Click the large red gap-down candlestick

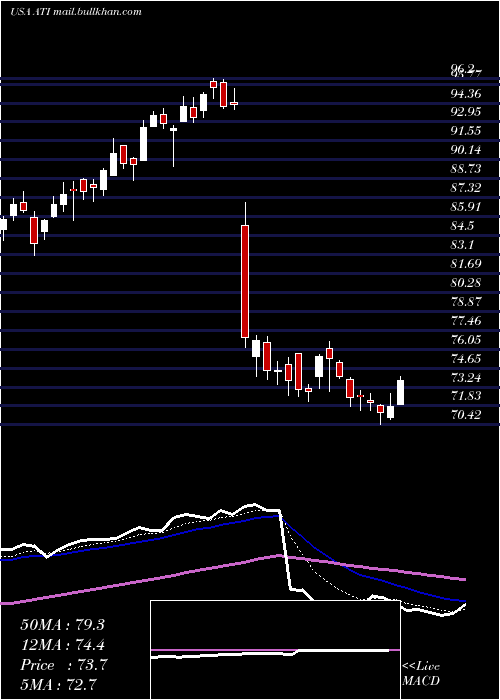tap(245, 281)
